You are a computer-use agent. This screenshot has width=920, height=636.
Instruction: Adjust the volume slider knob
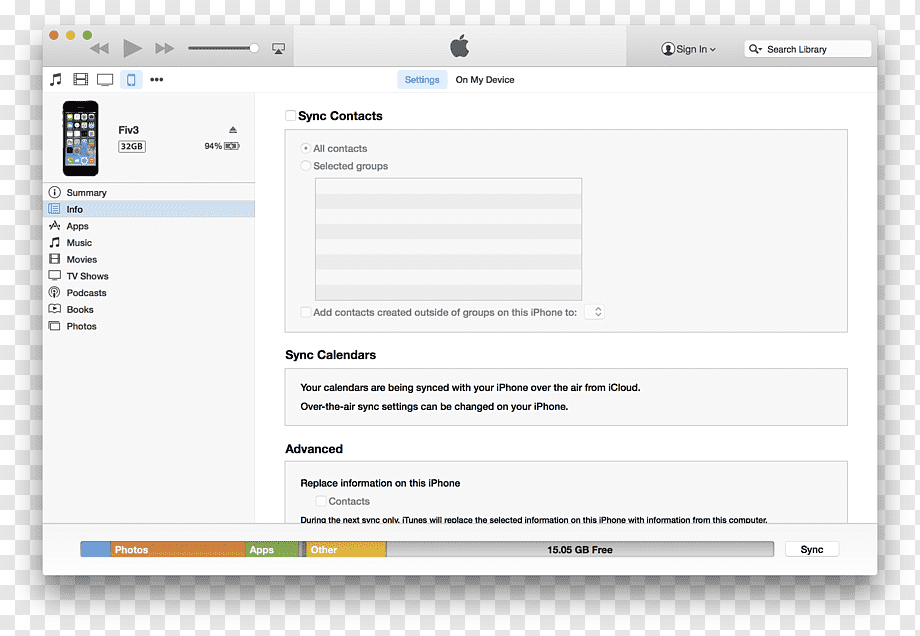pos(254,48)
